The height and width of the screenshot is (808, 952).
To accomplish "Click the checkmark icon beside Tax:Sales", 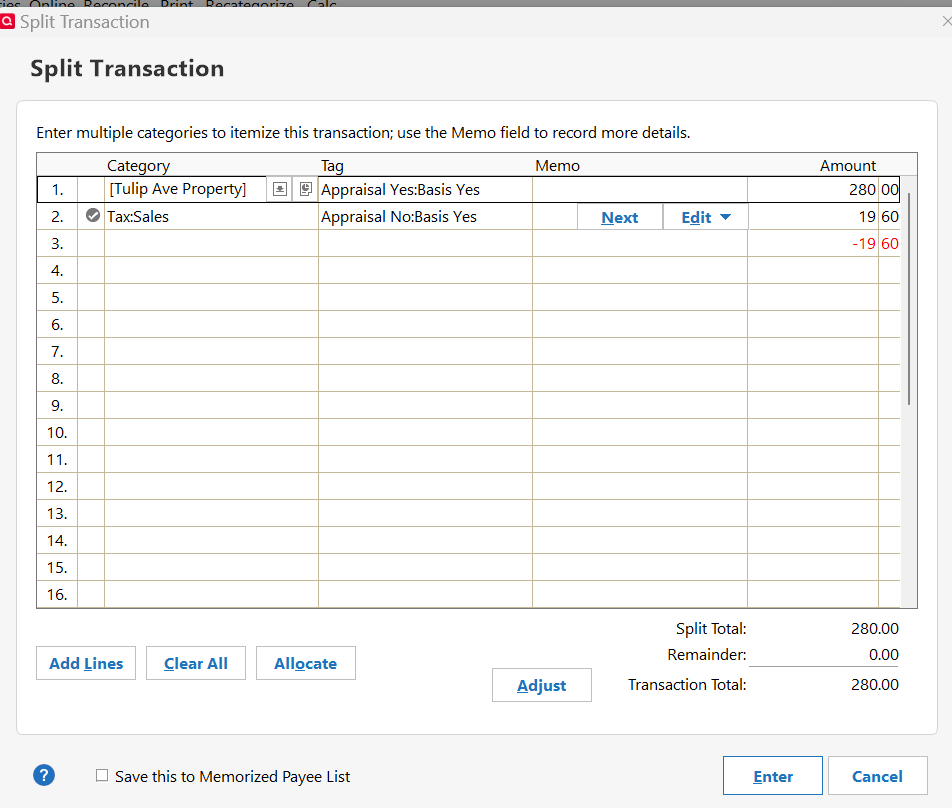I will [93, 216].
